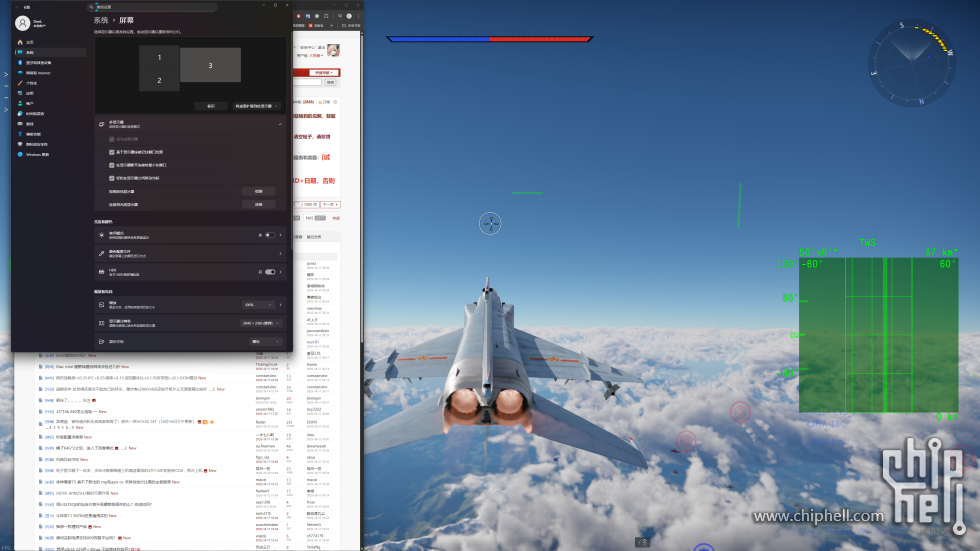
Task: Open the Scale 100% dropdown
Action: [258, 305]
